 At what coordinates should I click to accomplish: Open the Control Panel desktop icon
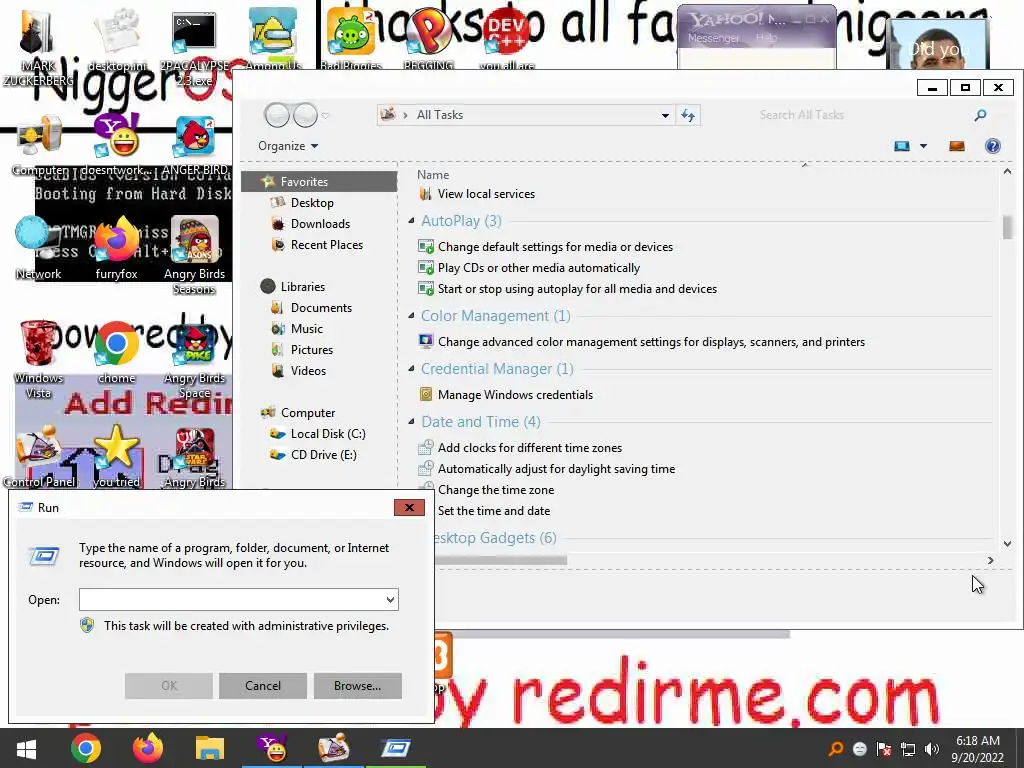pyautogui.click(x=39, y=457)
